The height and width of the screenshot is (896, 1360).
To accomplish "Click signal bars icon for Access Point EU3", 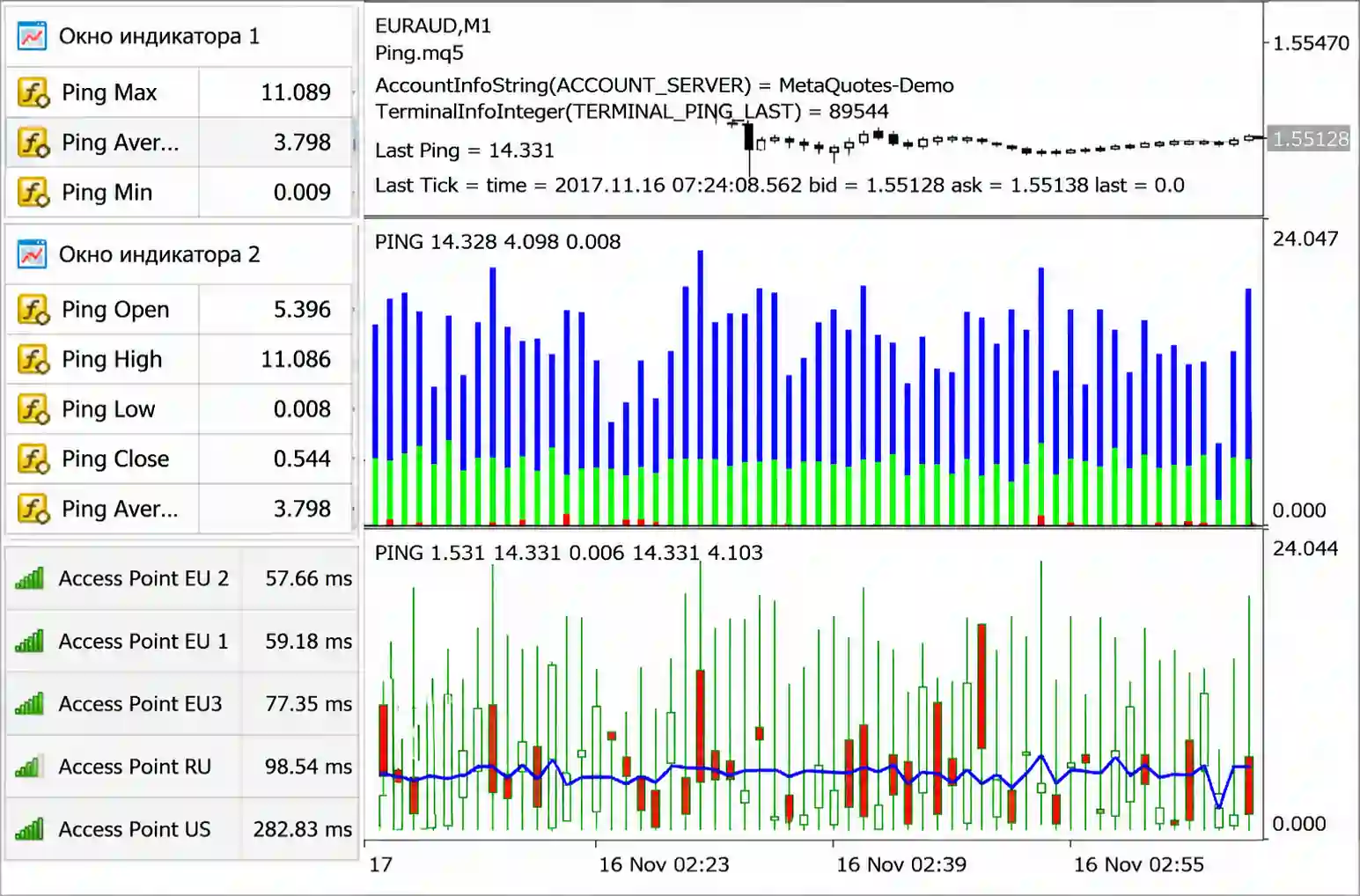I will [x=30, y=704].
